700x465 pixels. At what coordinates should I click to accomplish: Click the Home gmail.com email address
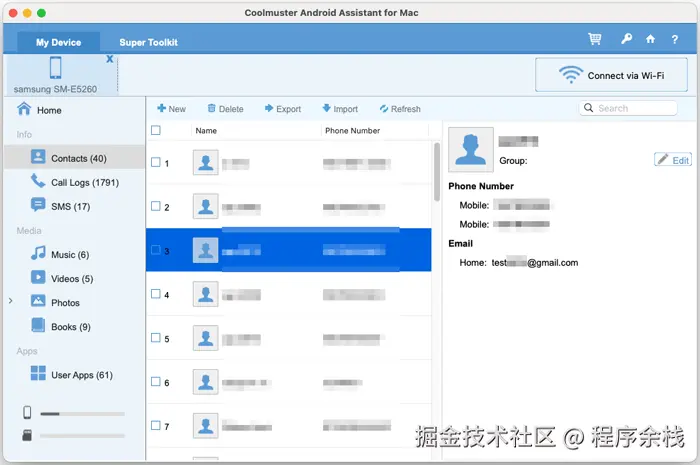tap(534, 262)
